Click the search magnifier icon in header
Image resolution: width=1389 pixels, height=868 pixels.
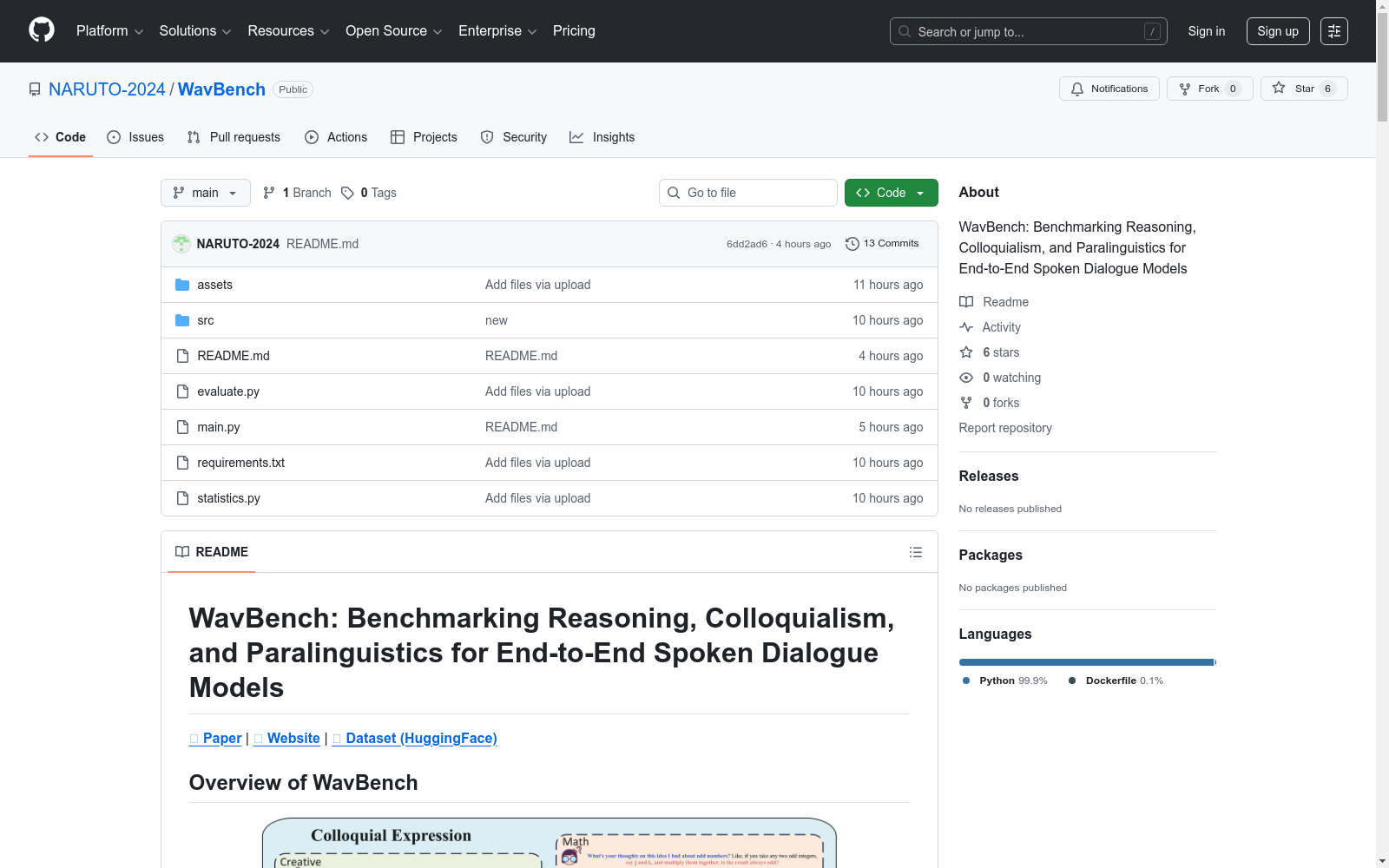click(x=905, y=31)
